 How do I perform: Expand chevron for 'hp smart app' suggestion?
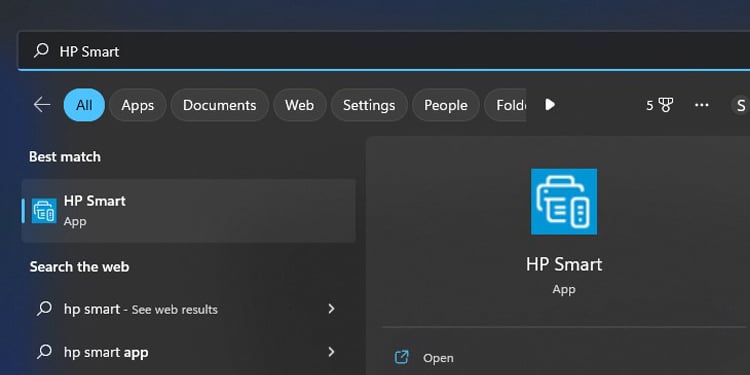[x=331, y=353]
